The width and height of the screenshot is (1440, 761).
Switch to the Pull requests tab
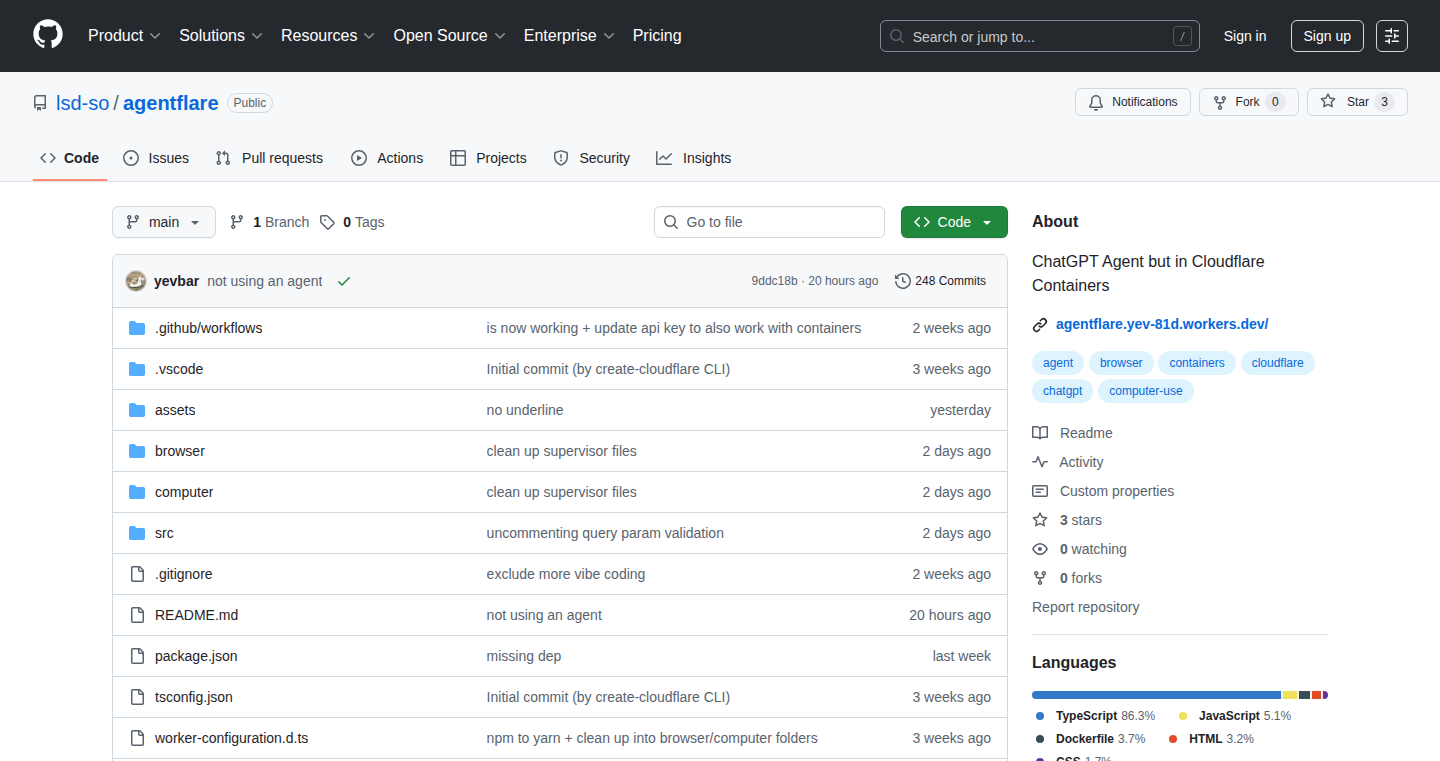pyautogui.click(x=269, y=158)
